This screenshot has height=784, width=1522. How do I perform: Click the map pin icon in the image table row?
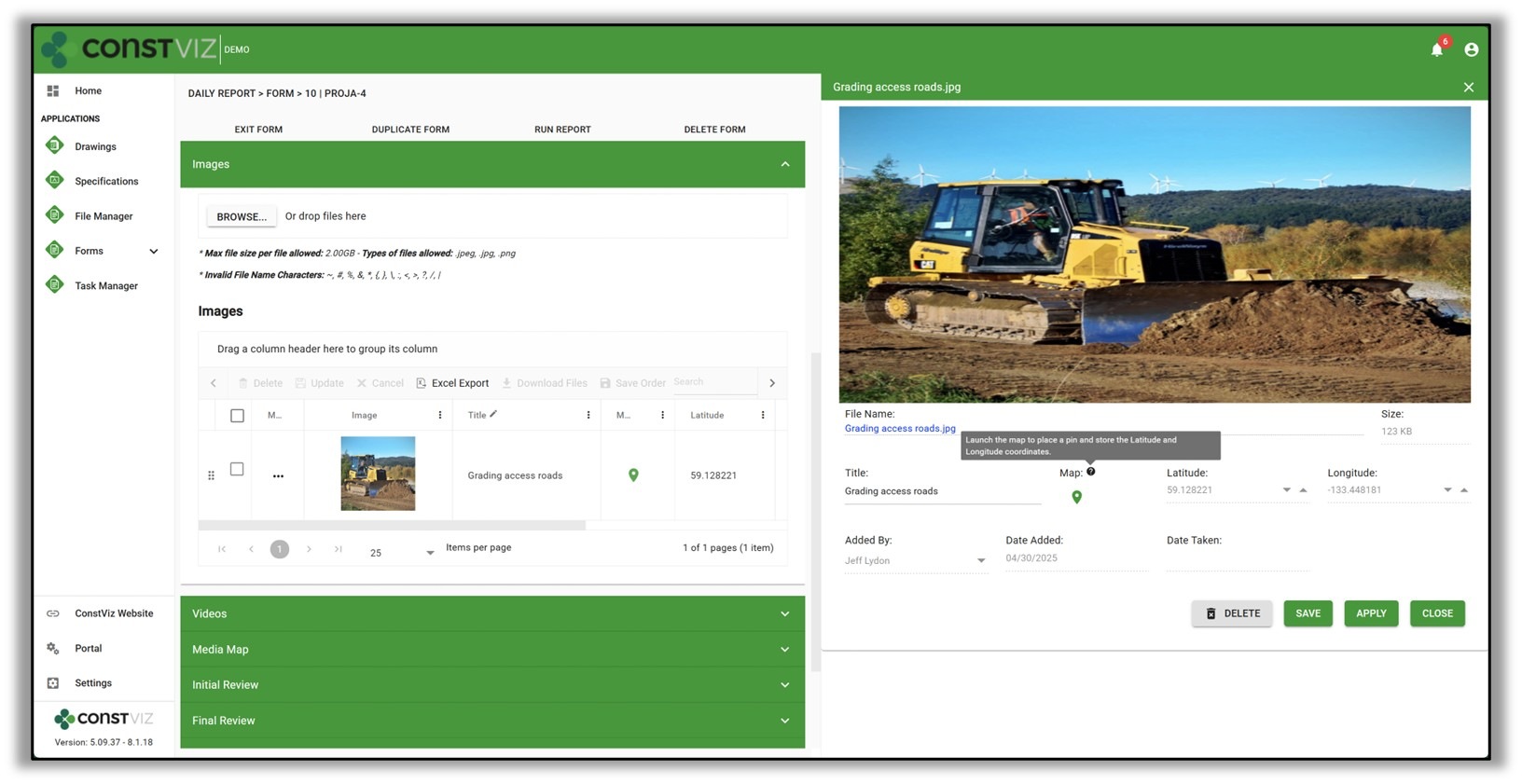tap(633, 475)
